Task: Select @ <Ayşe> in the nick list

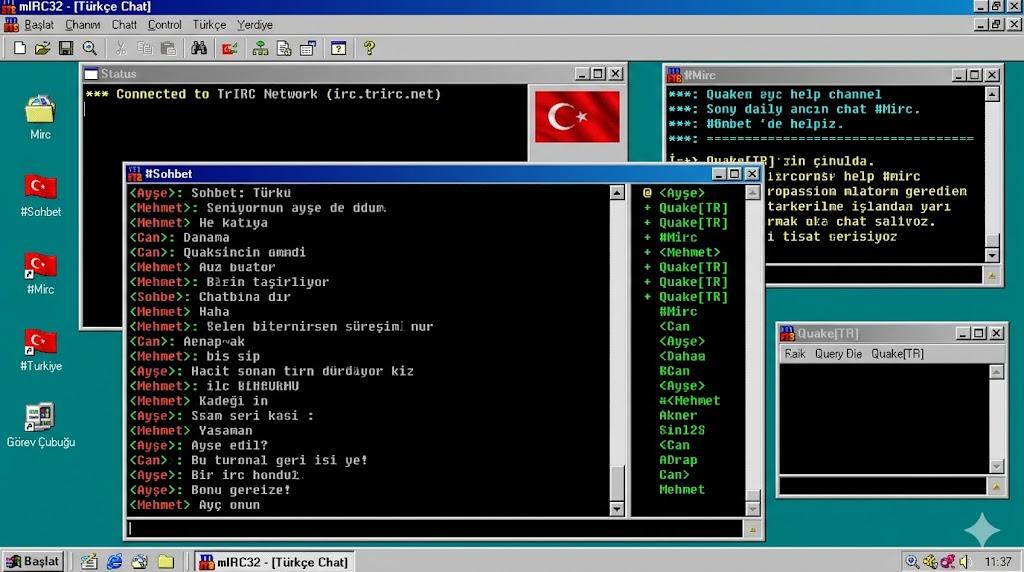Action: pyautogui.click(x=673, y=193)
